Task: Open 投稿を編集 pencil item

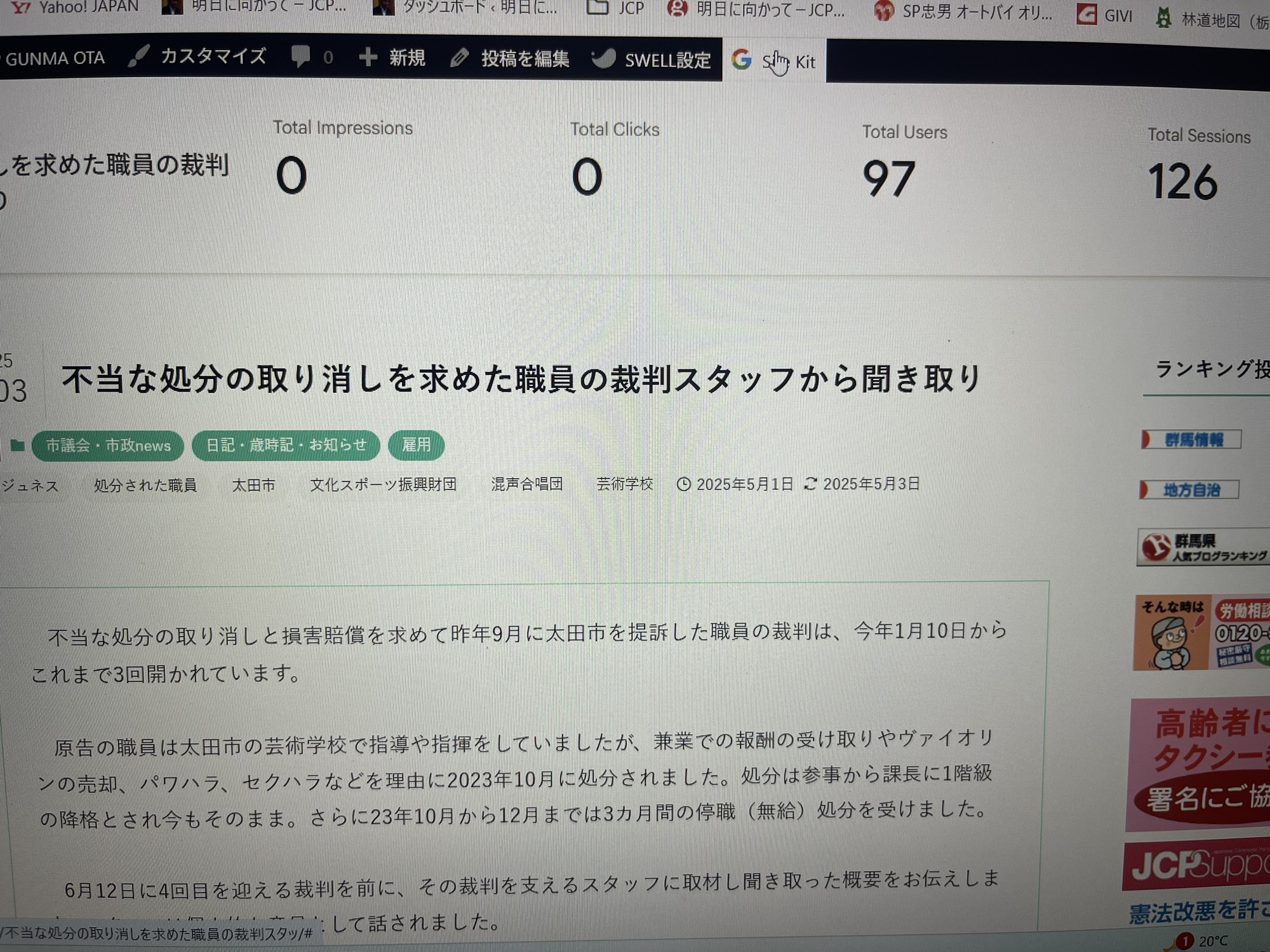Action: point(510,58)
